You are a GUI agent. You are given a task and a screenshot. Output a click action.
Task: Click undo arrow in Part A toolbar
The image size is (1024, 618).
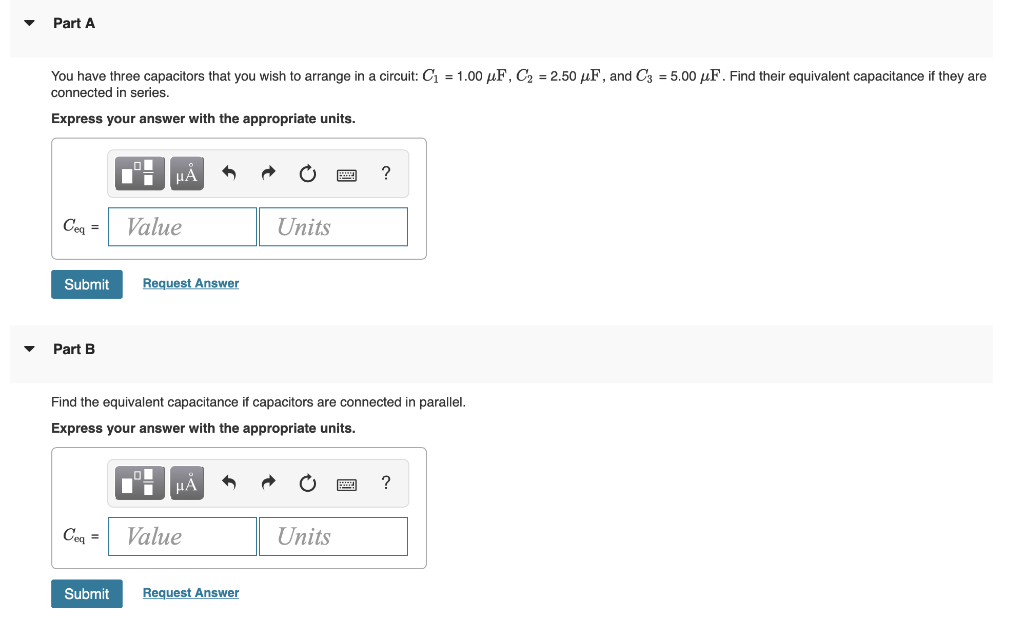pyautogui.click(x=229, y=173)
